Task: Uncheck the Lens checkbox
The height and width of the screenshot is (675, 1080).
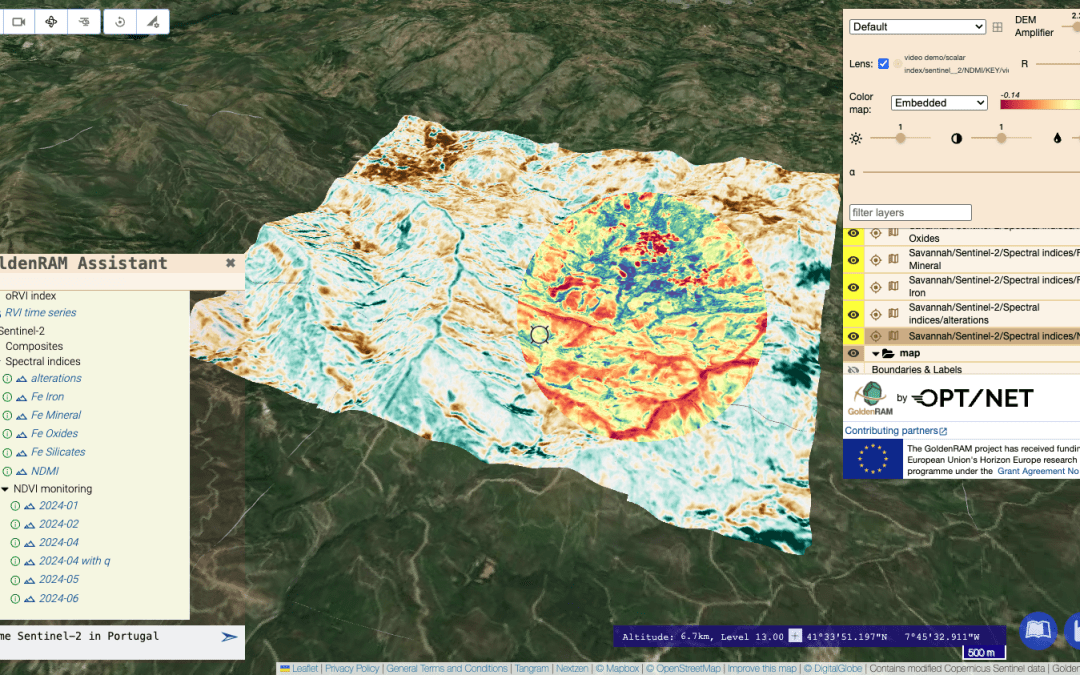Action: [x=883, y=63]
